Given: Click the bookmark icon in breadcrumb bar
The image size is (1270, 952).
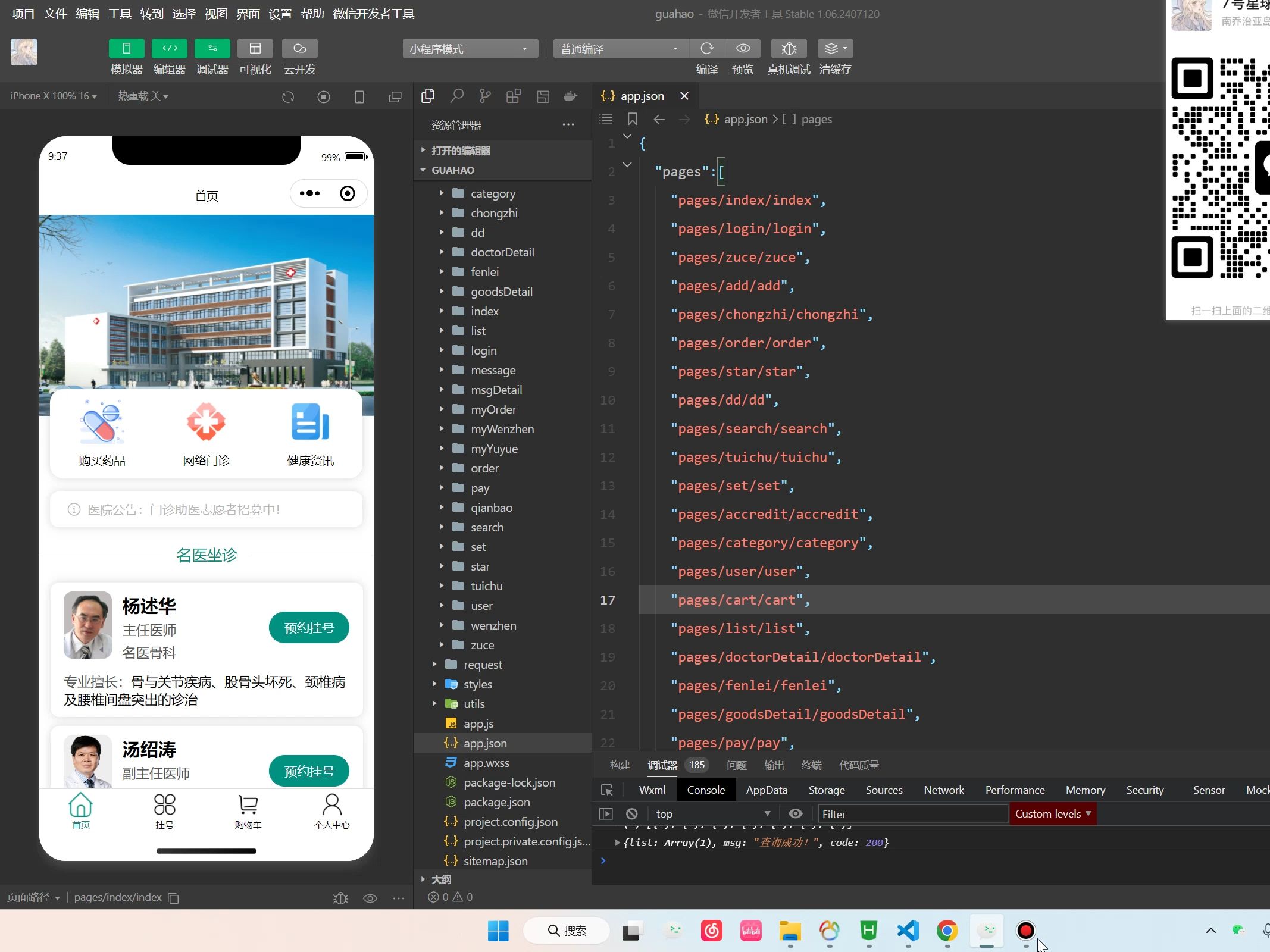Looking at the screenshot, I should coord(633,119).
